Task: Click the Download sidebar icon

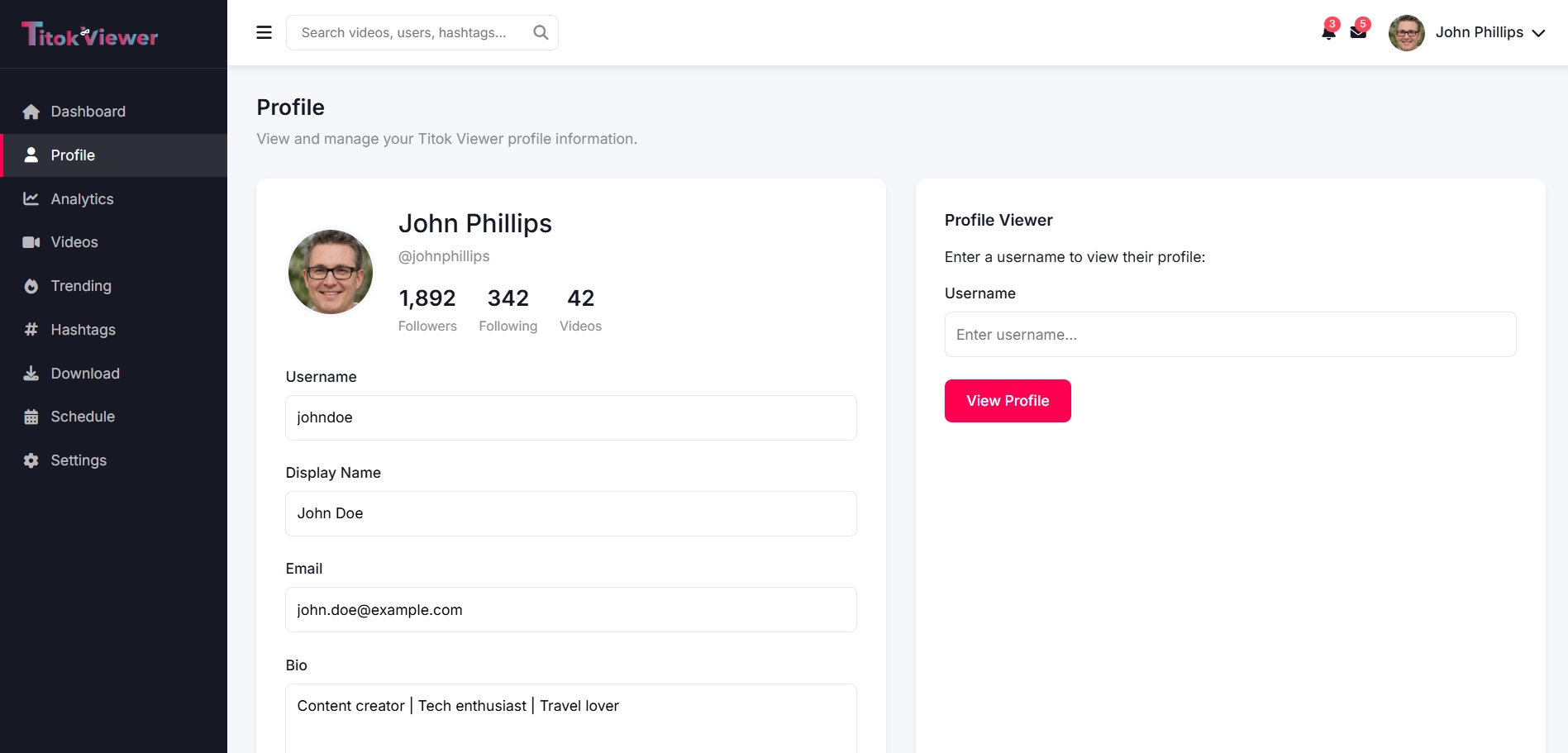Action: (31, 373)
